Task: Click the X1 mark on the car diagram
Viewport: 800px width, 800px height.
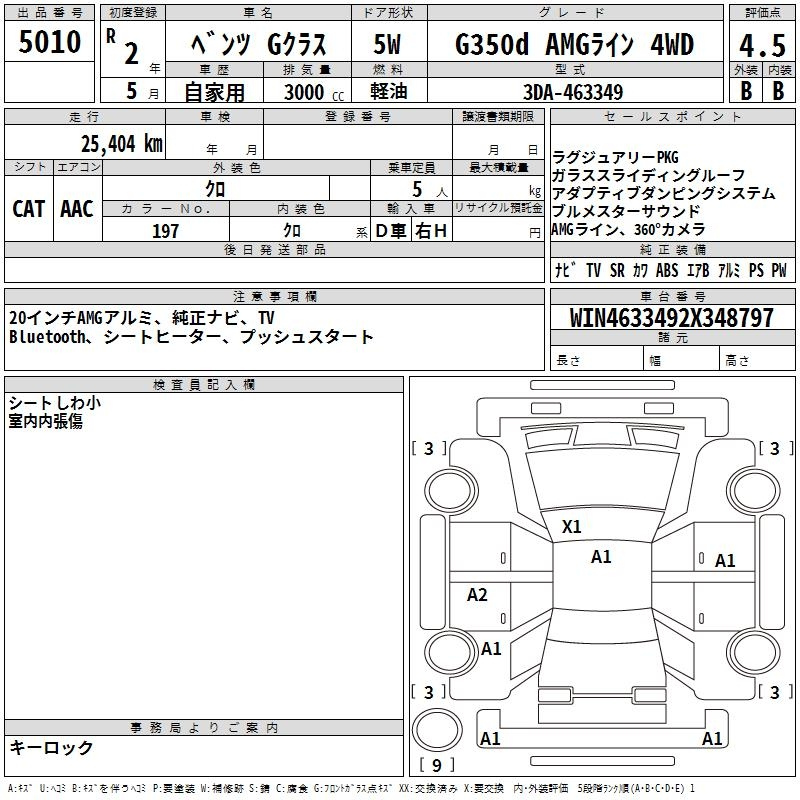Action: 572,526
